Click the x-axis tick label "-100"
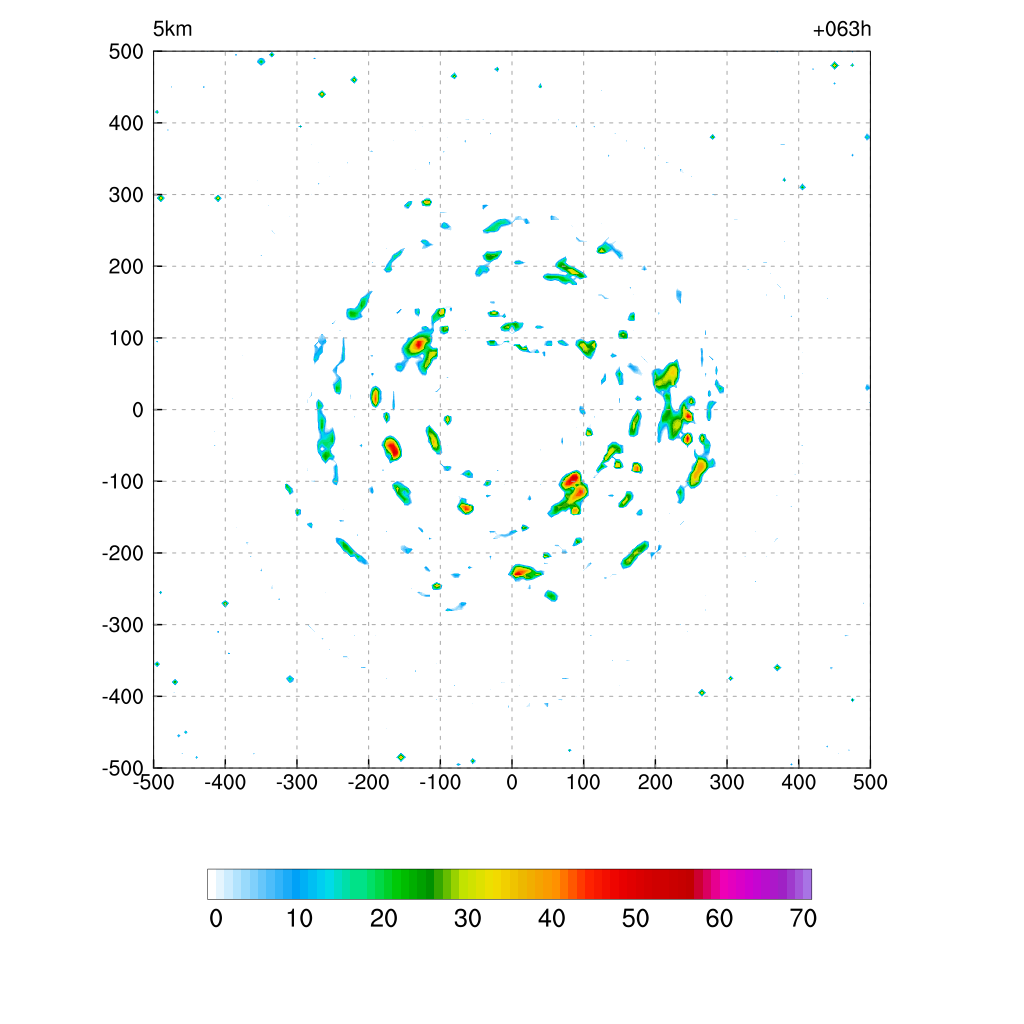The width and height of the screenshot is (1024, 1024). tap(440, 782)
